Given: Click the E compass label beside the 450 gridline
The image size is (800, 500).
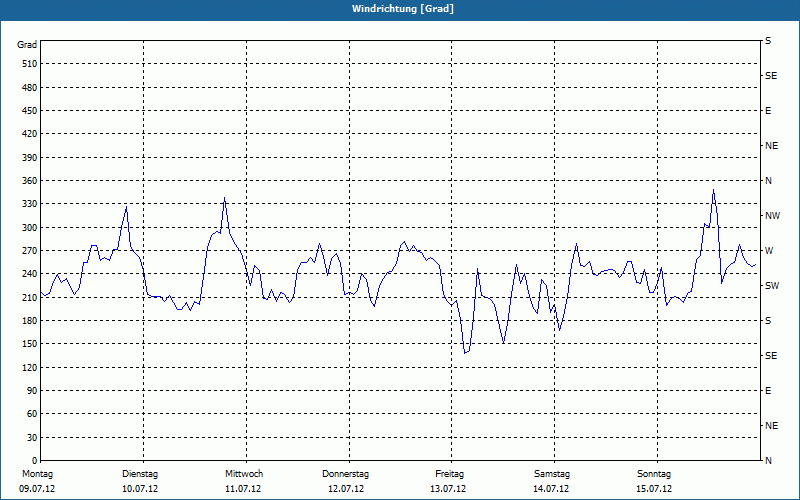Looking at the screenshot, I should click(768, 111).
